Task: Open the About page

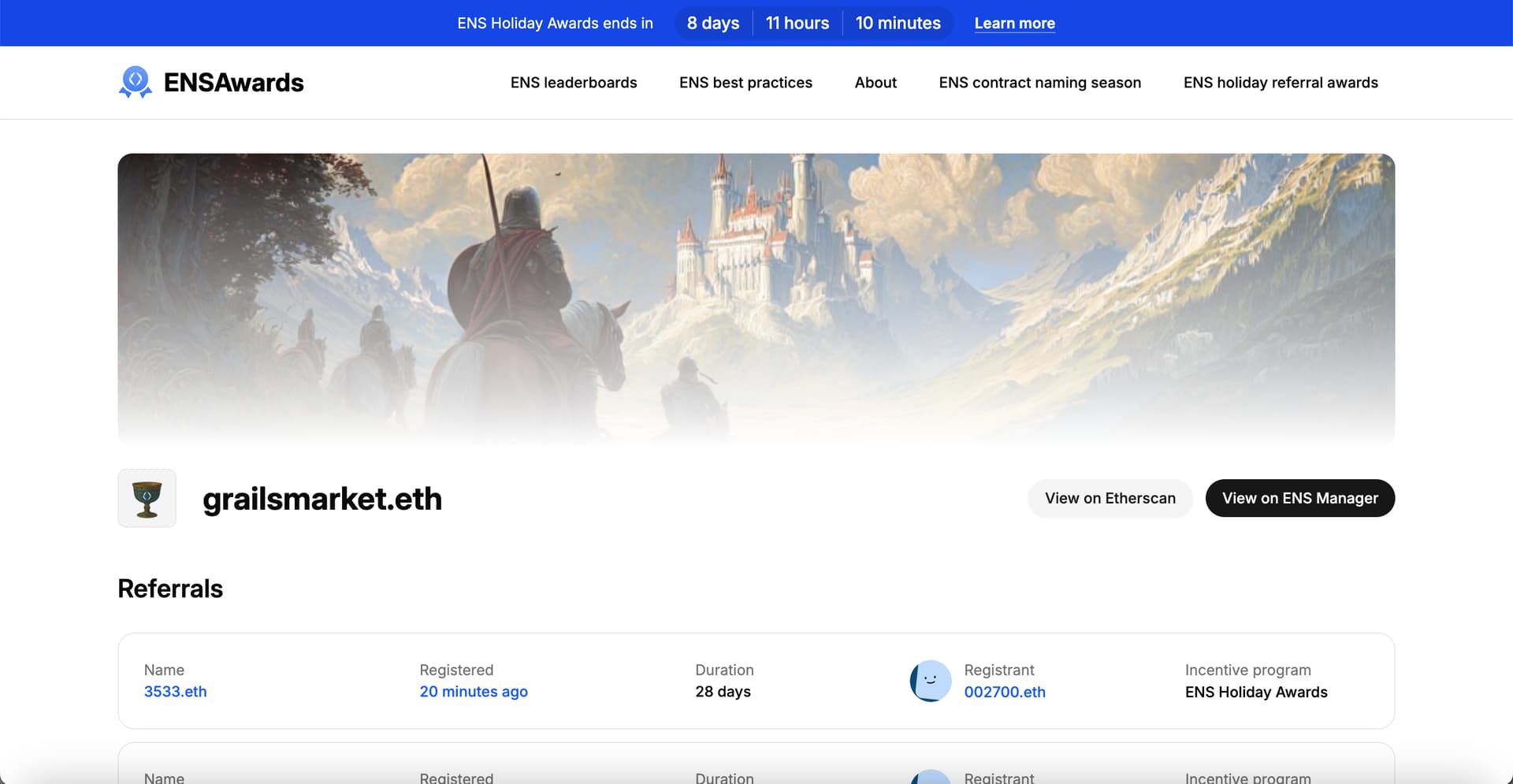Action: [x=875, y=83]
